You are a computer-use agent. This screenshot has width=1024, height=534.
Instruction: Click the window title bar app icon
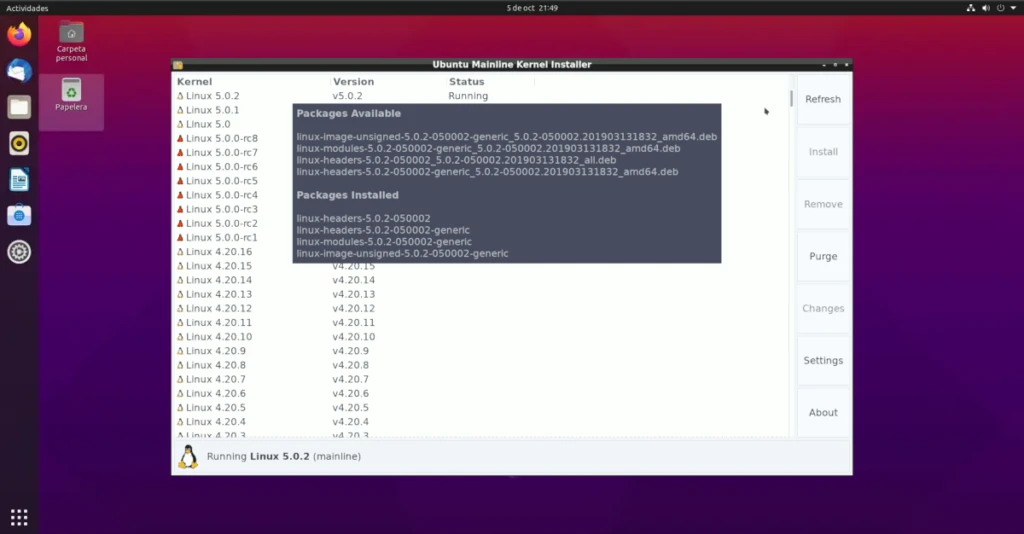pyautogui.click(x=178, y=65)
